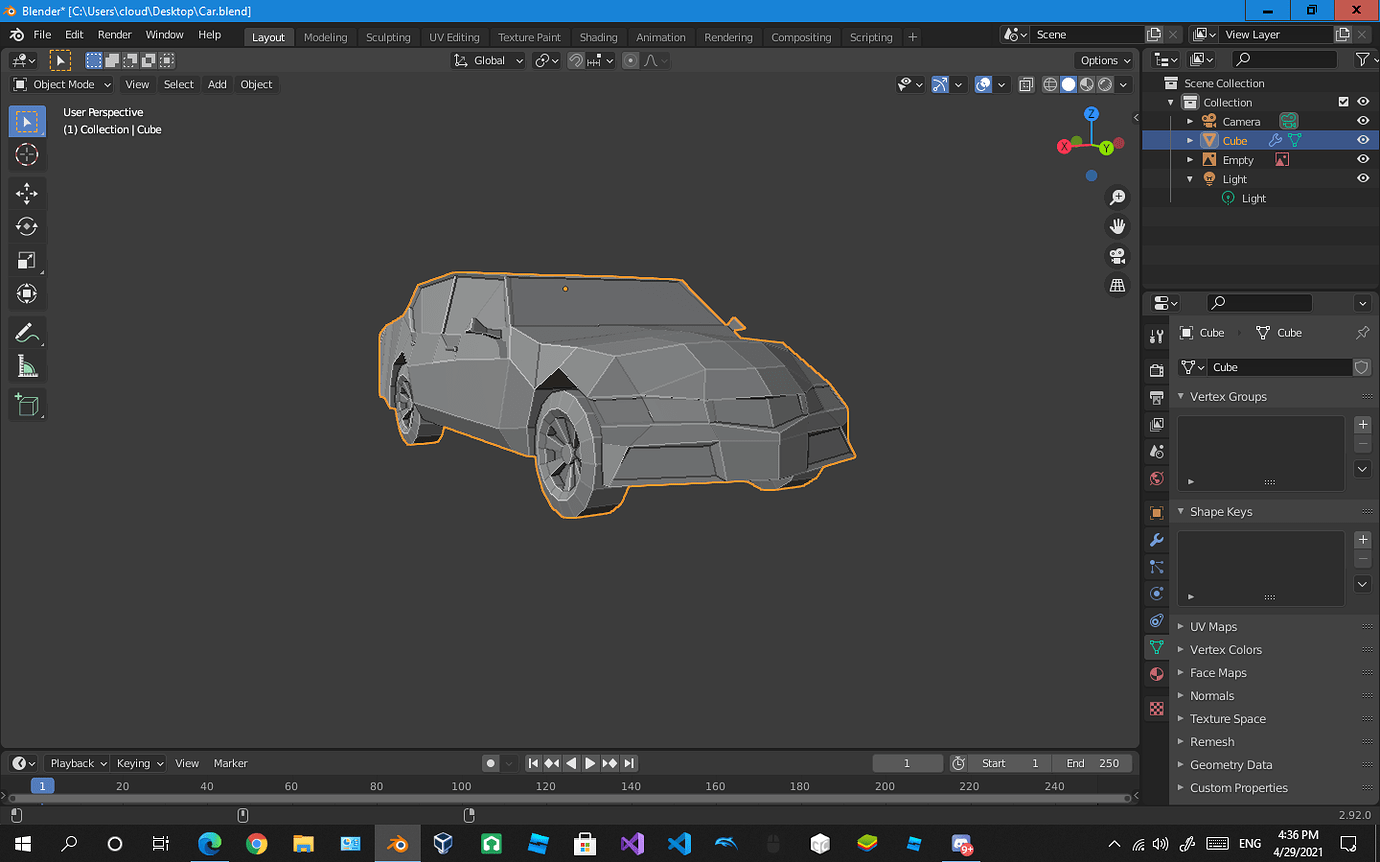1380x862 pixels.
Task: Toggle visibility of the Empty object
Action: coord(1362,160)
